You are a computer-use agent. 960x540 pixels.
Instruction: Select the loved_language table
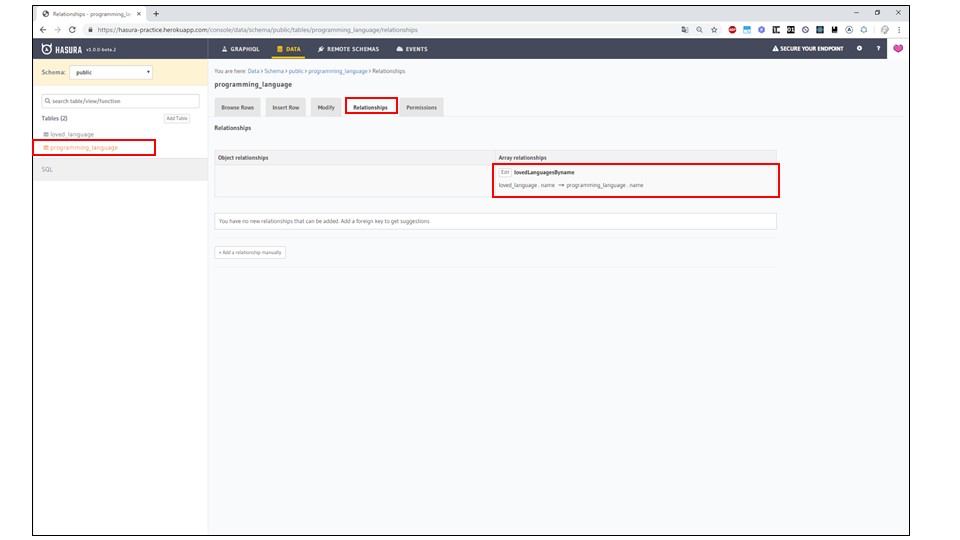pos(72,134)
